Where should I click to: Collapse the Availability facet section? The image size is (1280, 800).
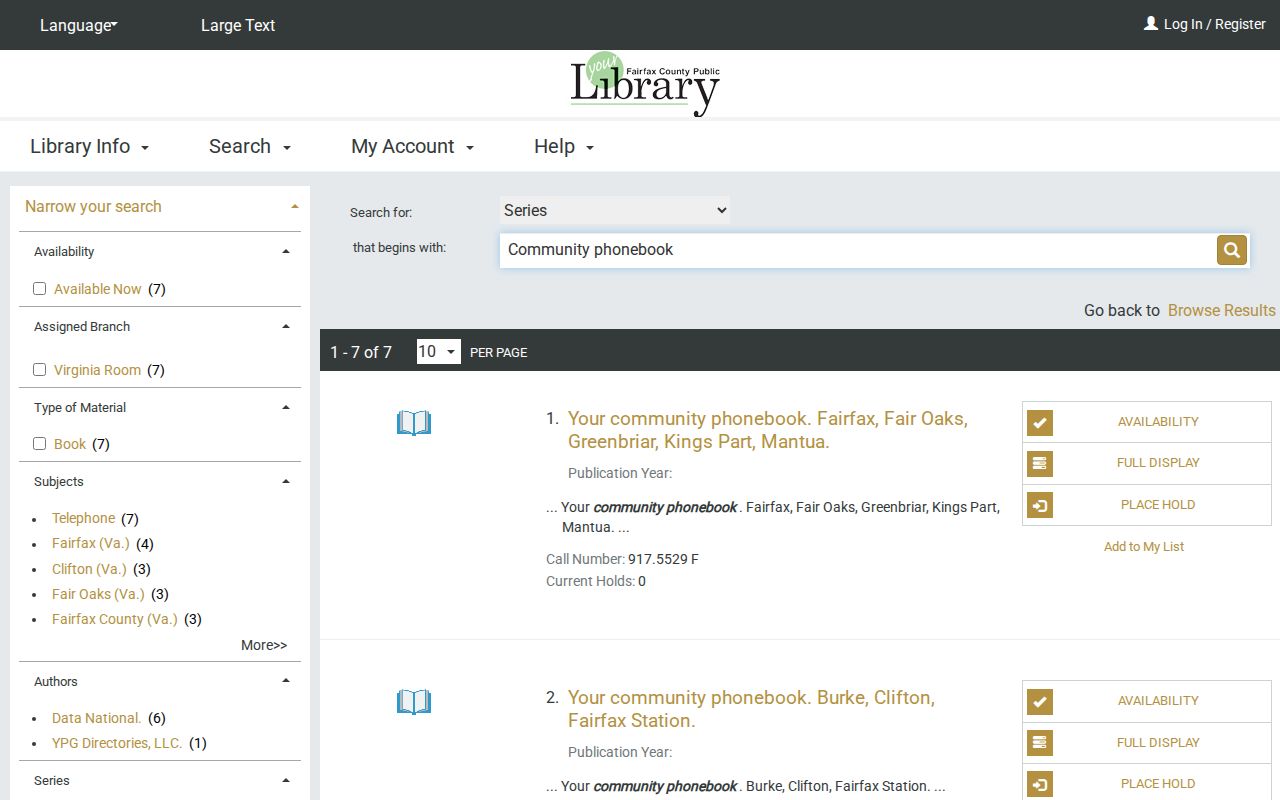(286, 252)
